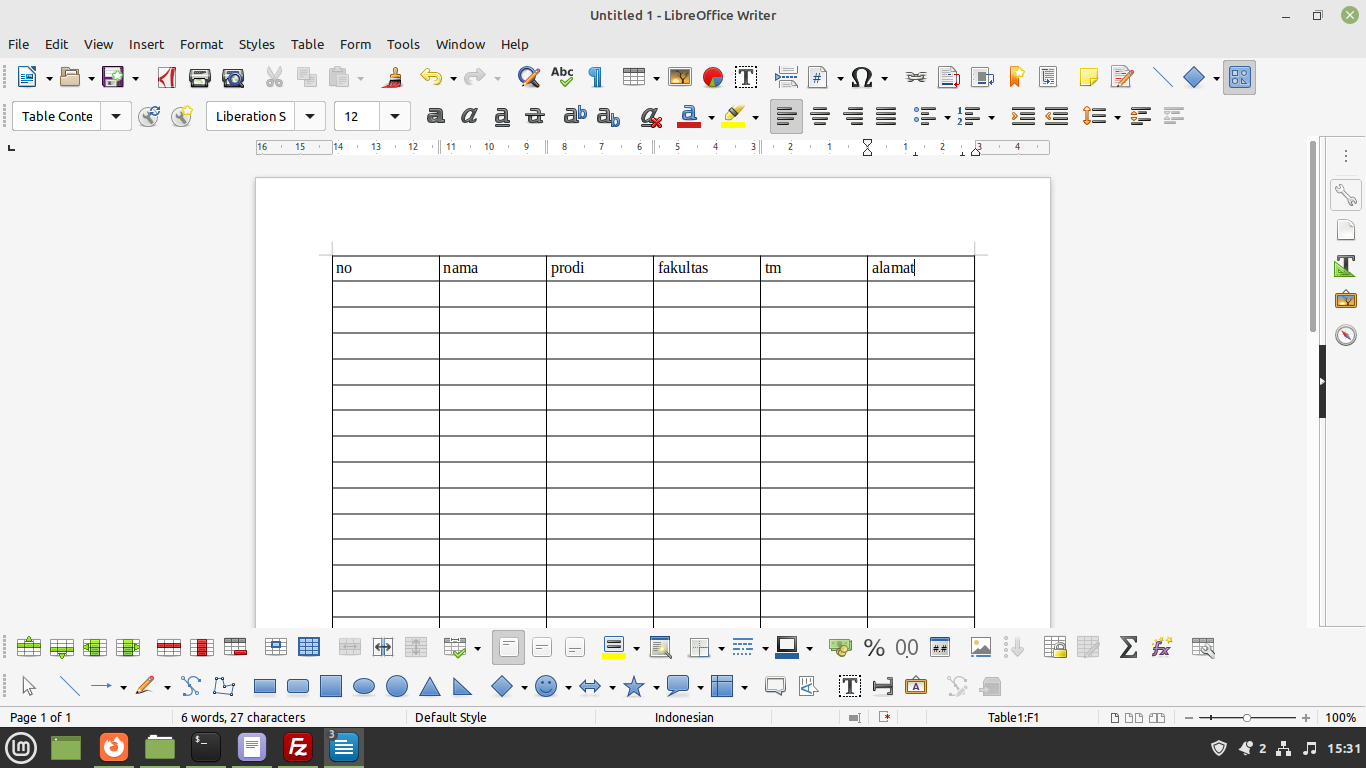Open Firefox from taskbar
The height and width of the screenshot is (768, 1366).
point(114,746)
